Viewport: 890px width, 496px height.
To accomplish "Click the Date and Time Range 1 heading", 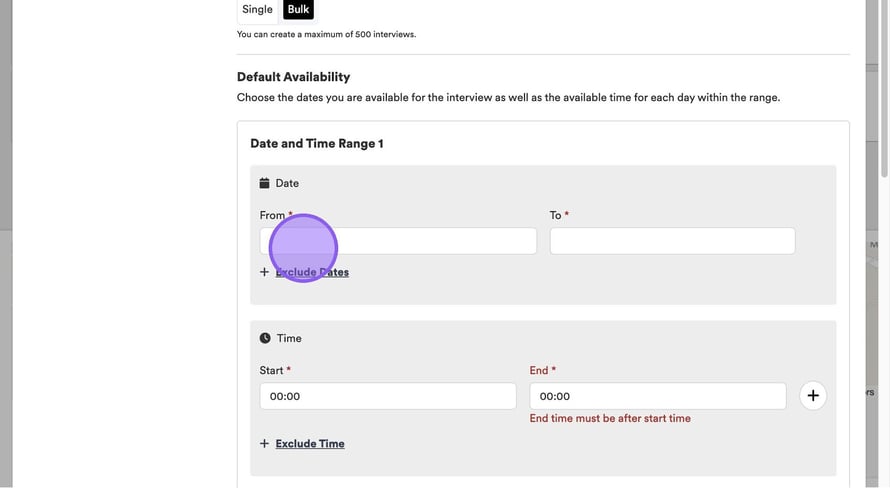I will 316,143.
